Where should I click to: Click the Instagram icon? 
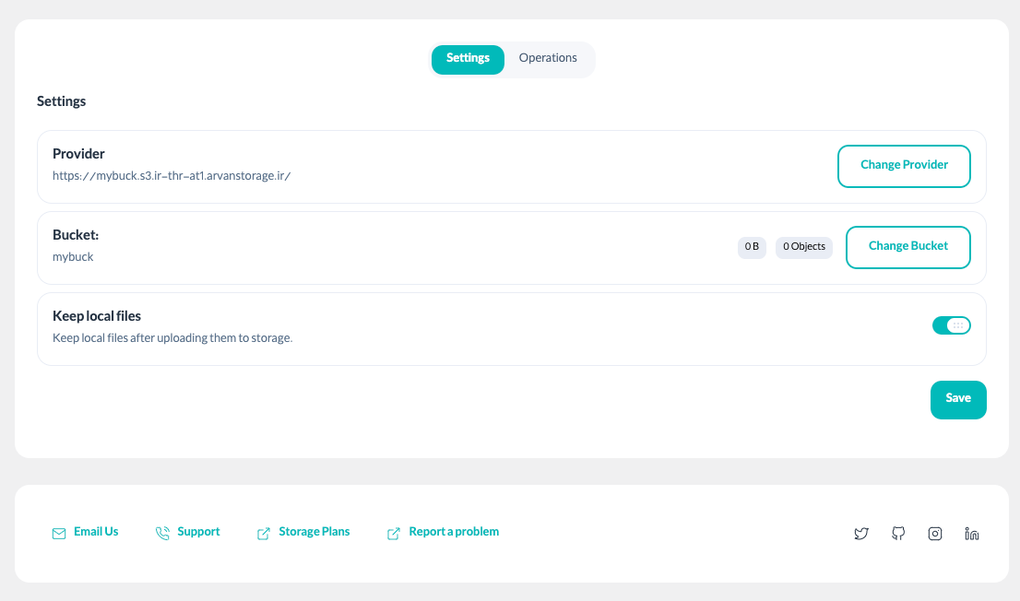tap(935, 533)
